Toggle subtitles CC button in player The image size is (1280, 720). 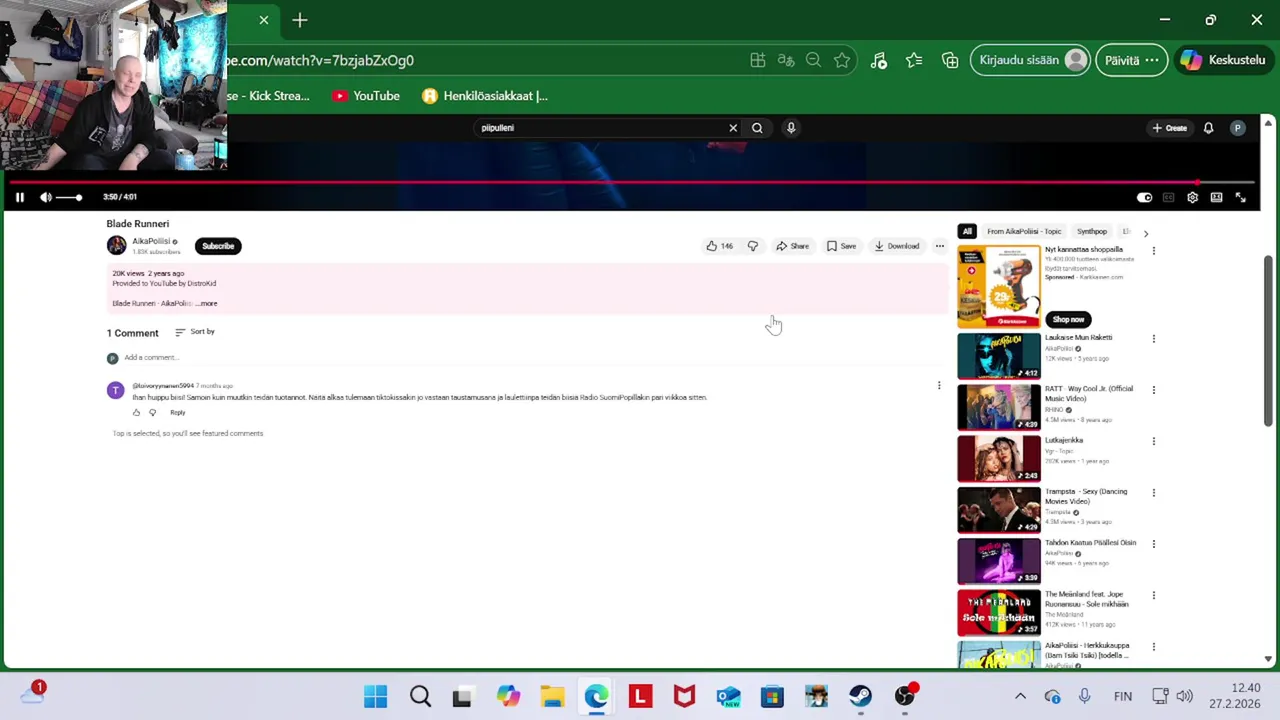[x=1168, y=197]
